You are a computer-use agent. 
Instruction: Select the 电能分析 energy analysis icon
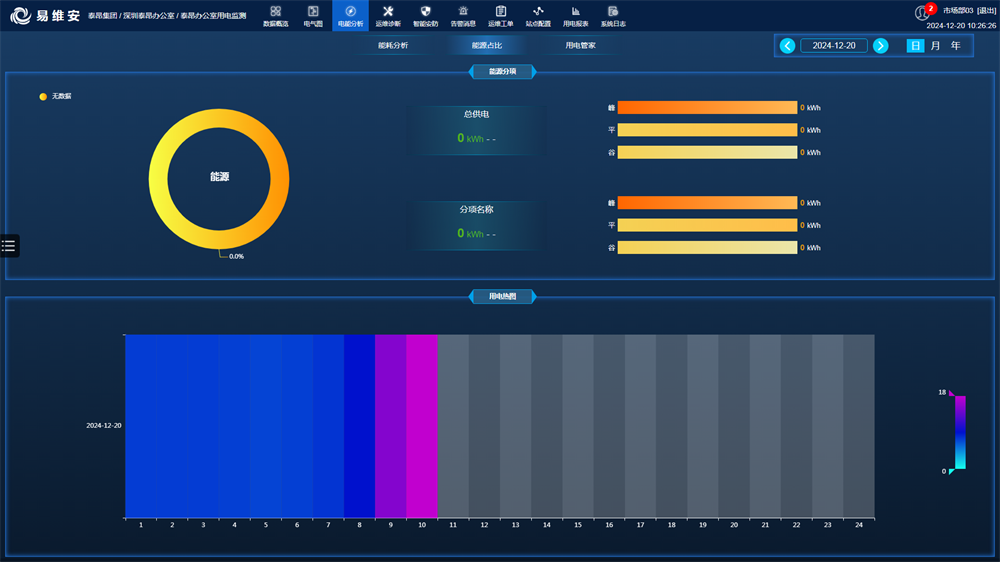click(350, 16)
